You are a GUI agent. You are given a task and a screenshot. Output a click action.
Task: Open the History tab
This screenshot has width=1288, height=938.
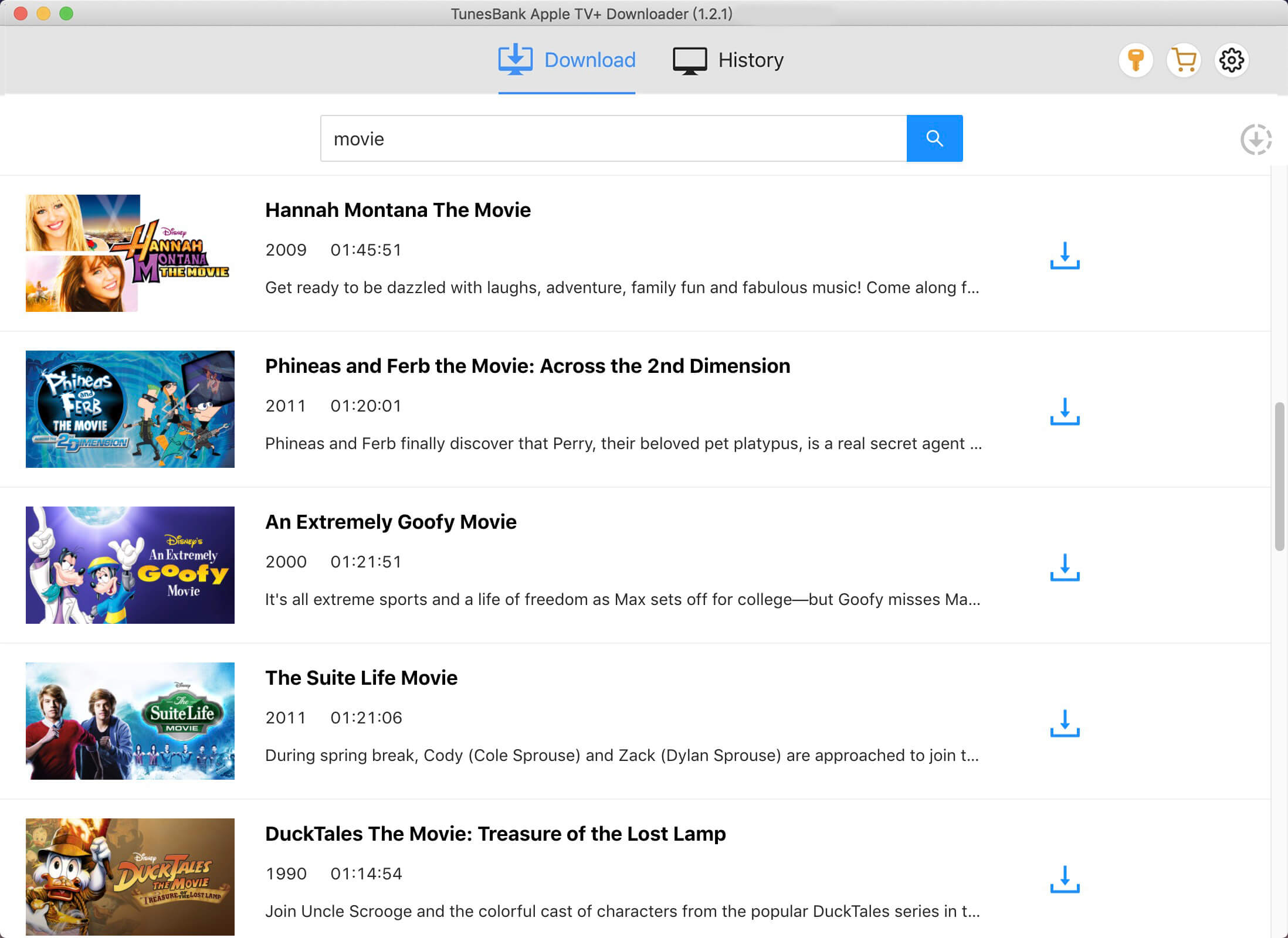(x=751, y=60)
